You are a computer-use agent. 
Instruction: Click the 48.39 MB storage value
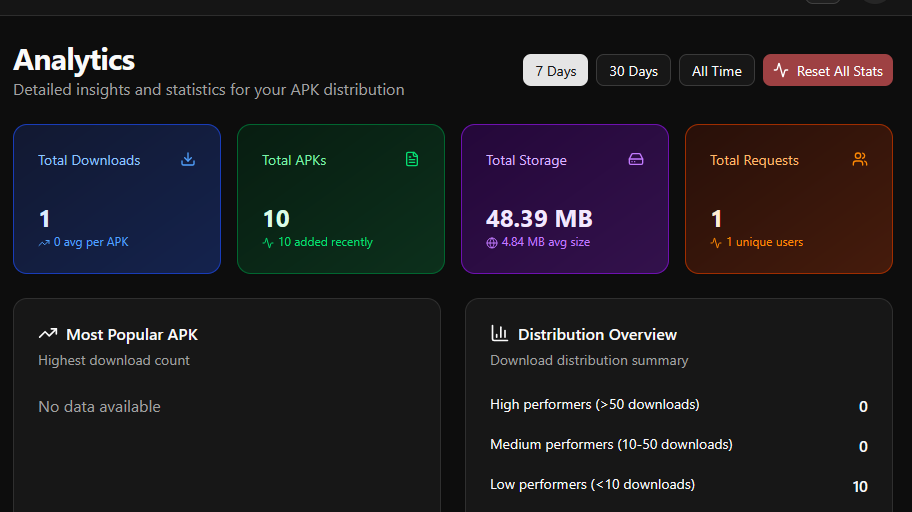(539, 219)
